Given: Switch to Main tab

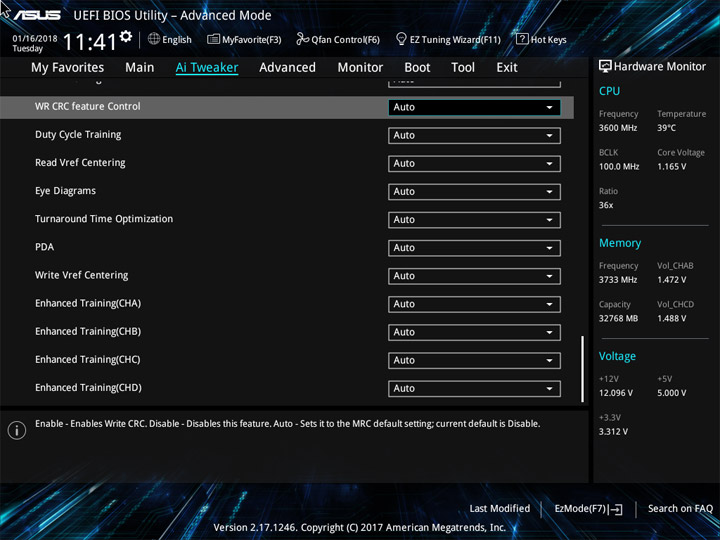Looking at the screenshot, I should click(x=140, y=68).
